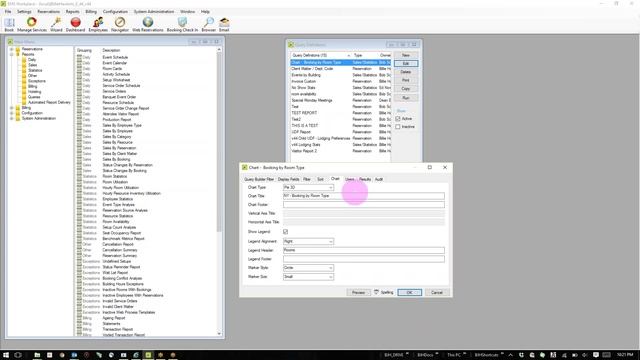Collapse the Reports tree node
This screenshot has width=640, height=360.
(11, 54)
